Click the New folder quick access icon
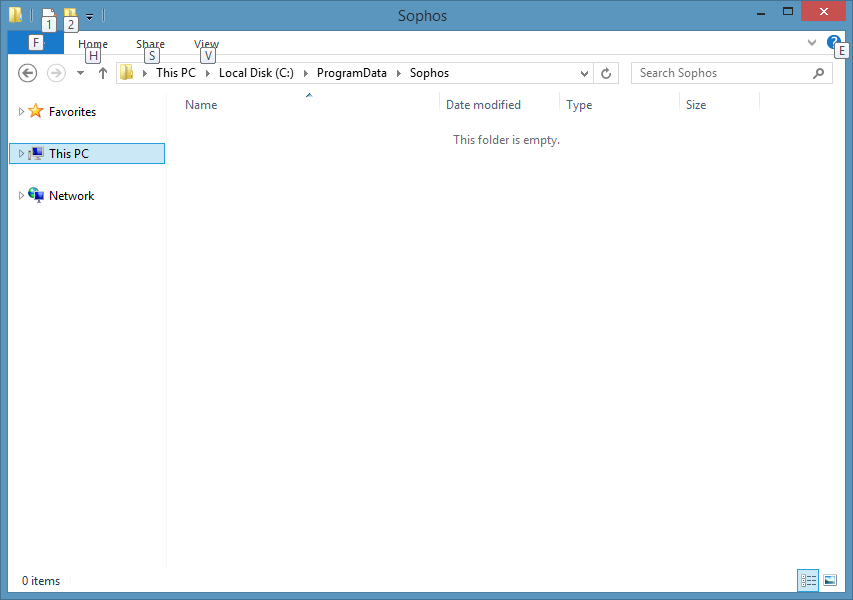 click(70, 15)
